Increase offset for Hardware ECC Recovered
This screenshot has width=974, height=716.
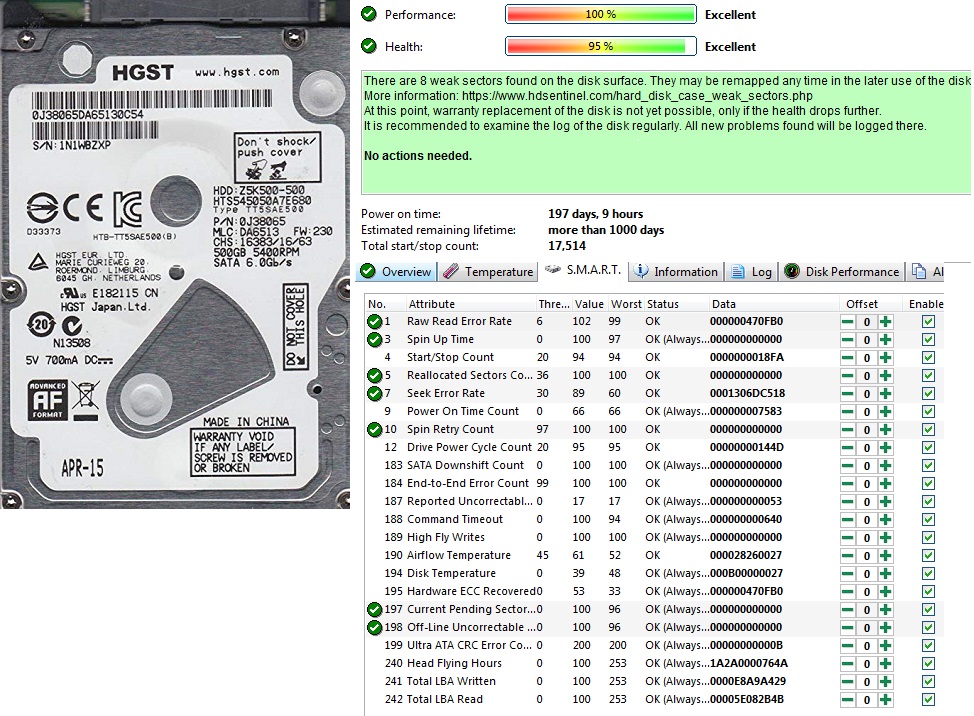pyautogui.click(x=885, y=592)
